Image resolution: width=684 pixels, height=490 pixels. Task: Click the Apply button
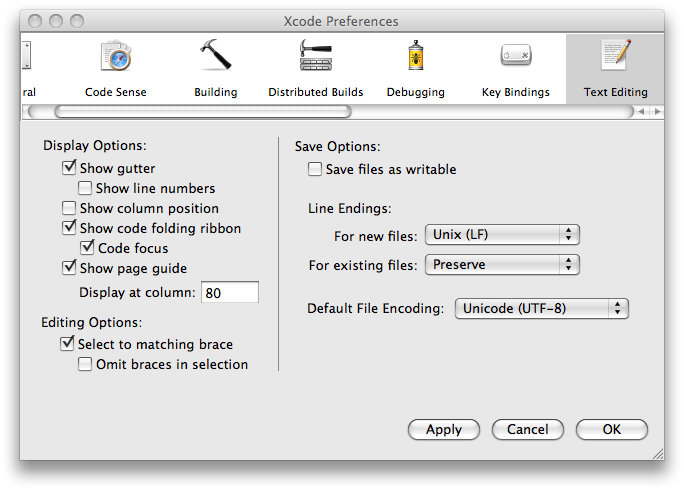coord(444,429)
